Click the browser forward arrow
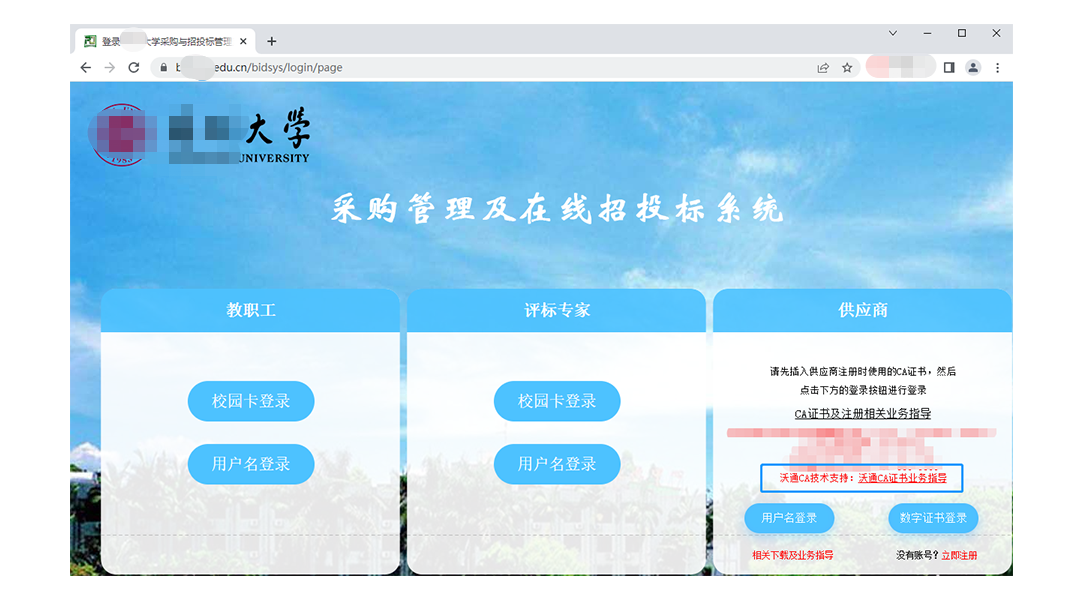1086x603 pixels. pos(110,68)
